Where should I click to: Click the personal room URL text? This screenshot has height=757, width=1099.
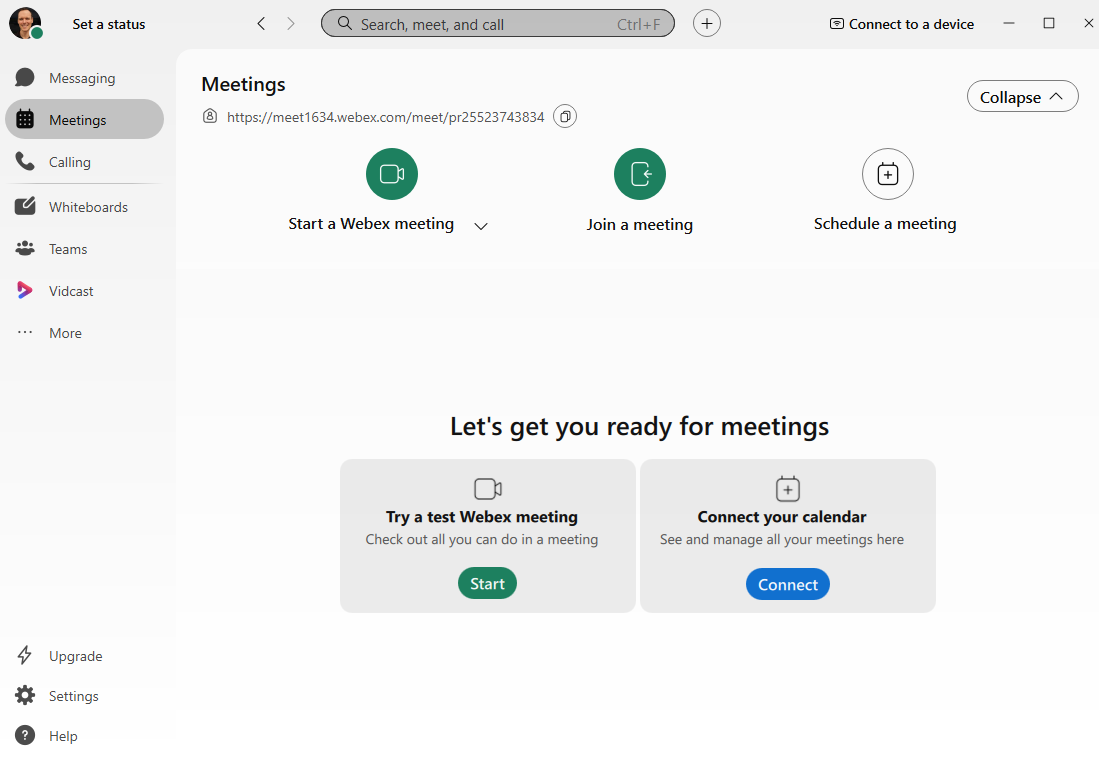tap(385, 117)
